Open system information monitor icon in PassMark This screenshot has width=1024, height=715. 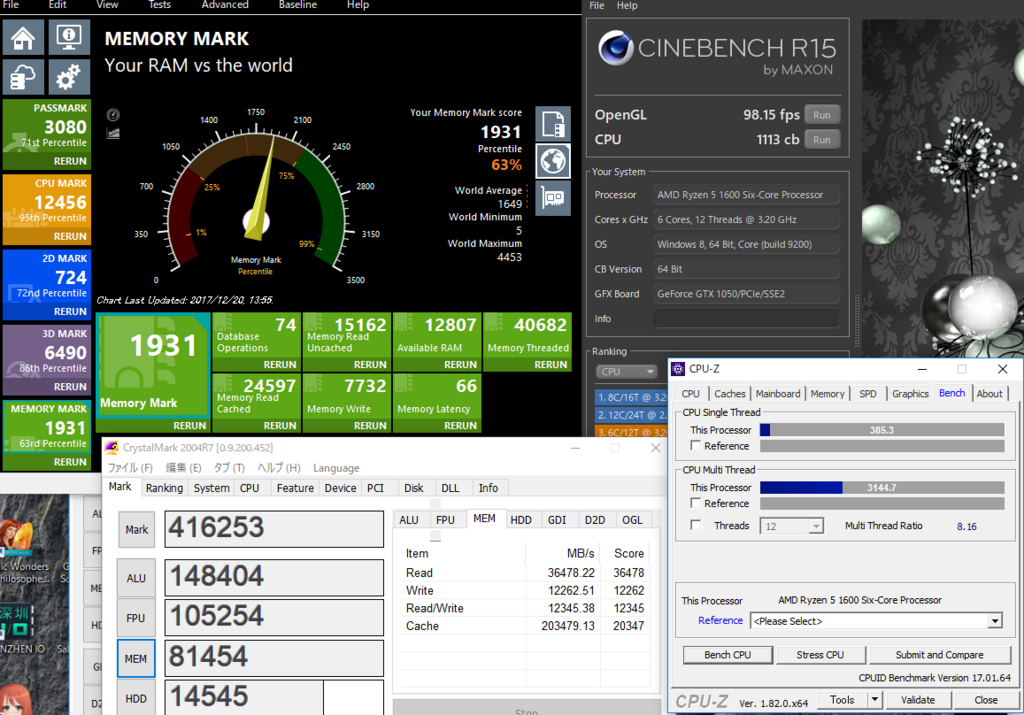coord(69,37)
